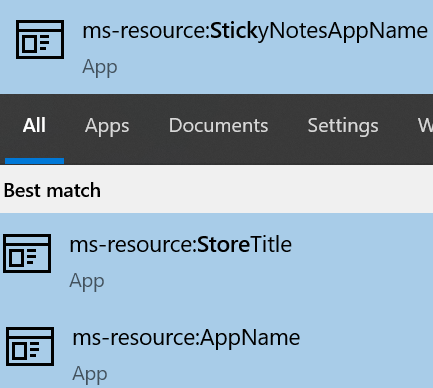Click the Best match heading

(52, 190)
